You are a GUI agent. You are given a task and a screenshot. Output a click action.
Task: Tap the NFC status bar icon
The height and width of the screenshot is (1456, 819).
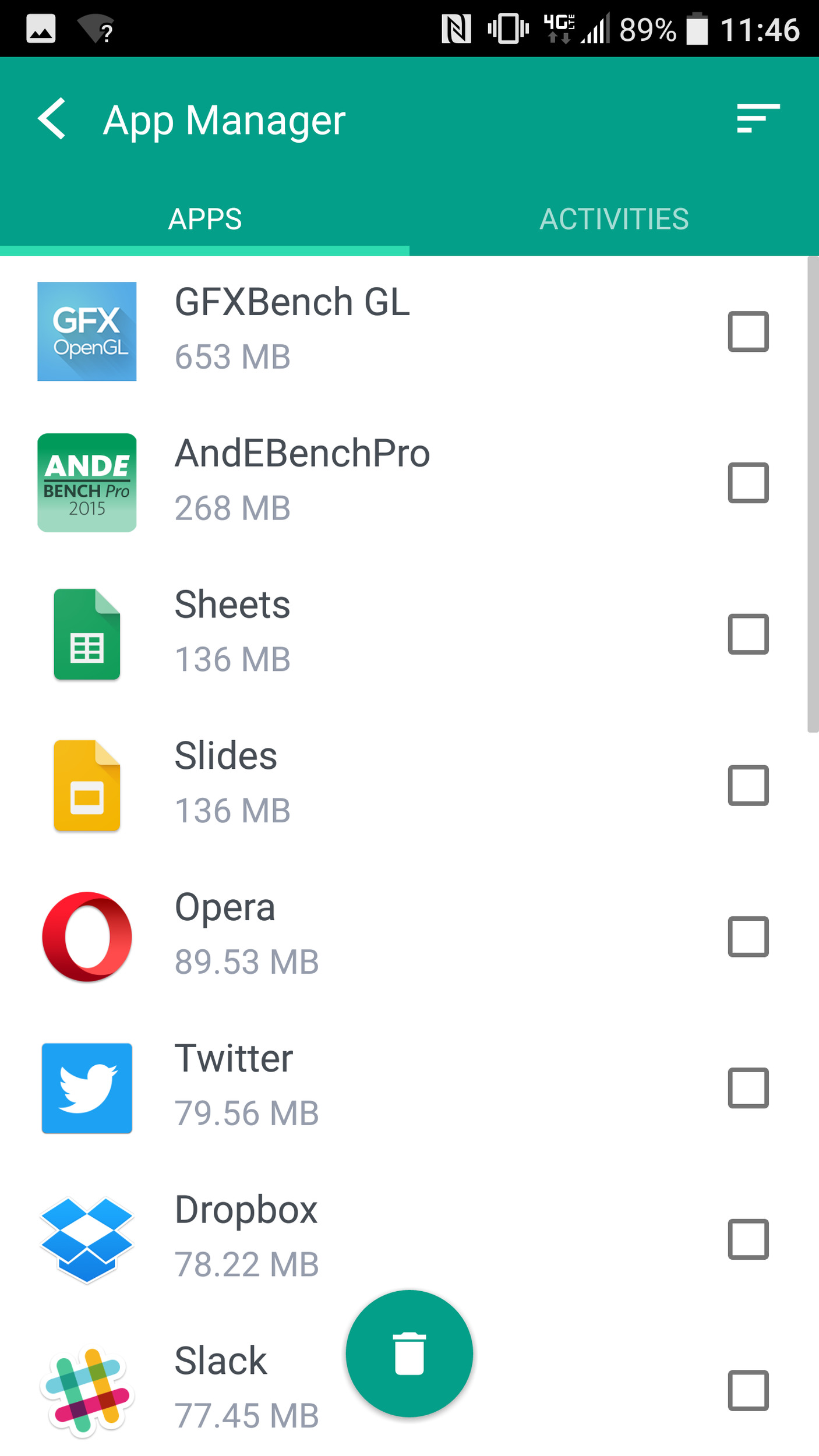click(456, 29)
